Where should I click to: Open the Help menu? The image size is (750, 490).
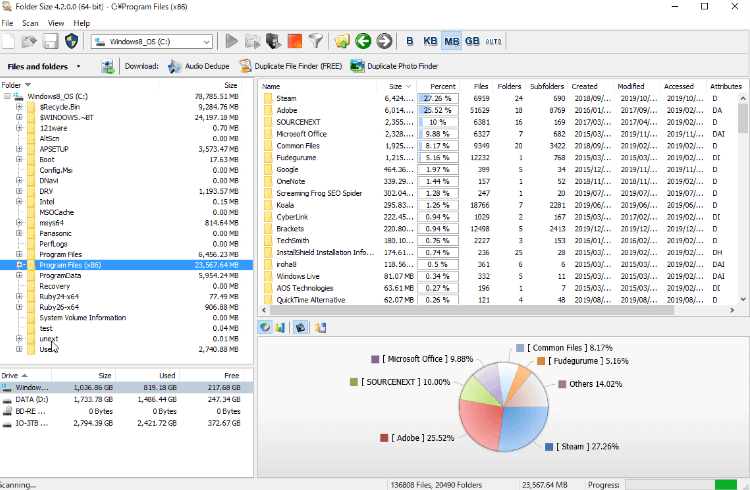(x=81, y=22)
